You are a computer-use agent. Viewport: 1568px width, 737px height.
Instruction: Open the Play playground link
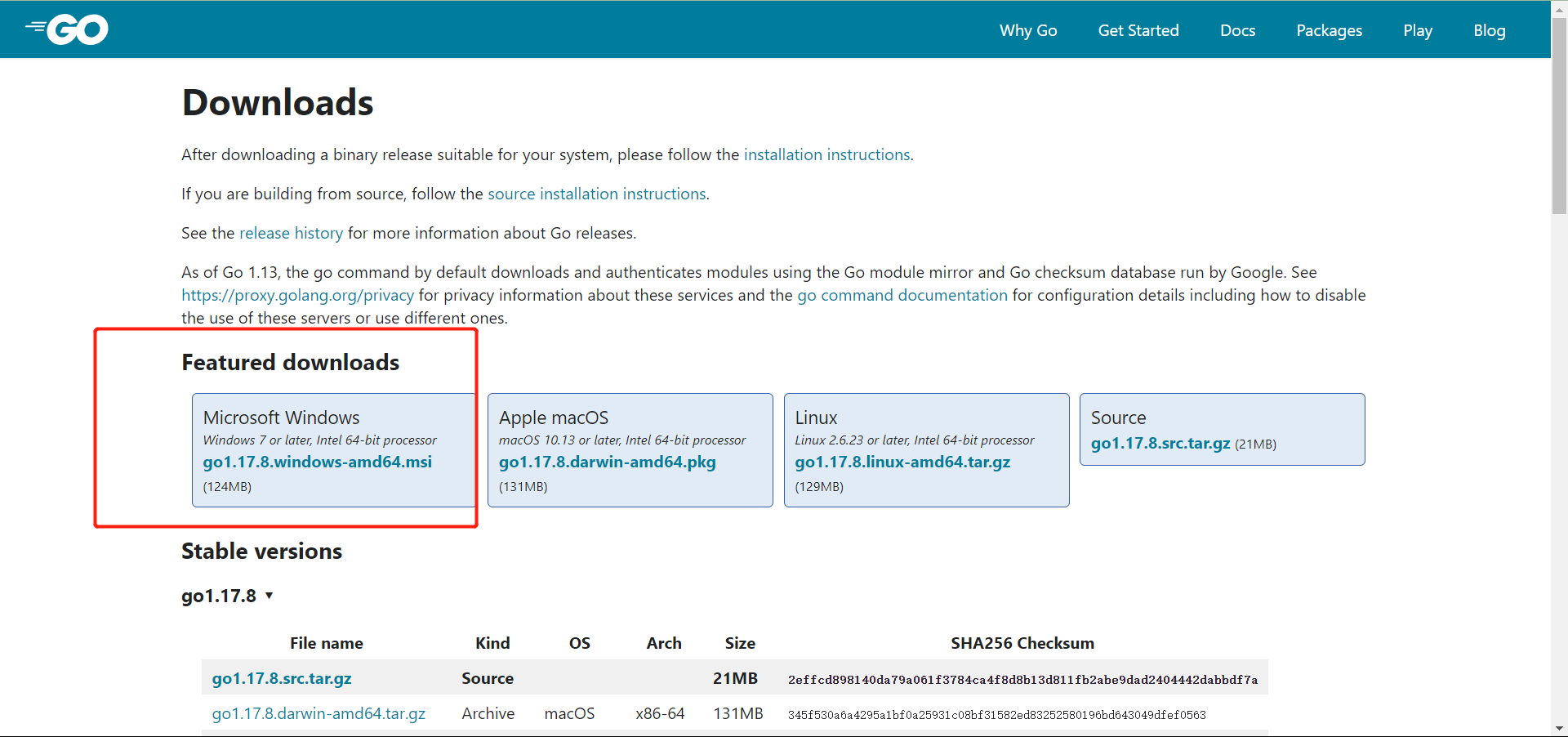coord(1418,30)
